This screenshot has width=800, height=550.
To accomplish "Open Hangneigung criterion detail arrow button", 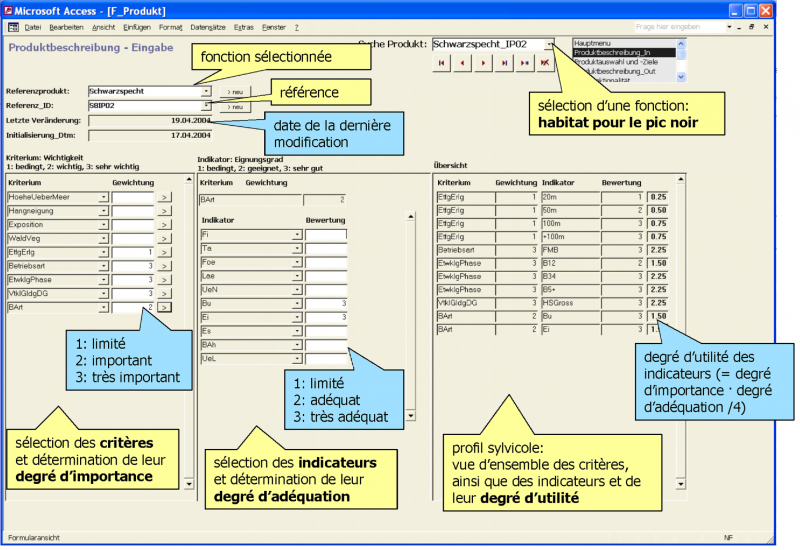I will [164, 211].
